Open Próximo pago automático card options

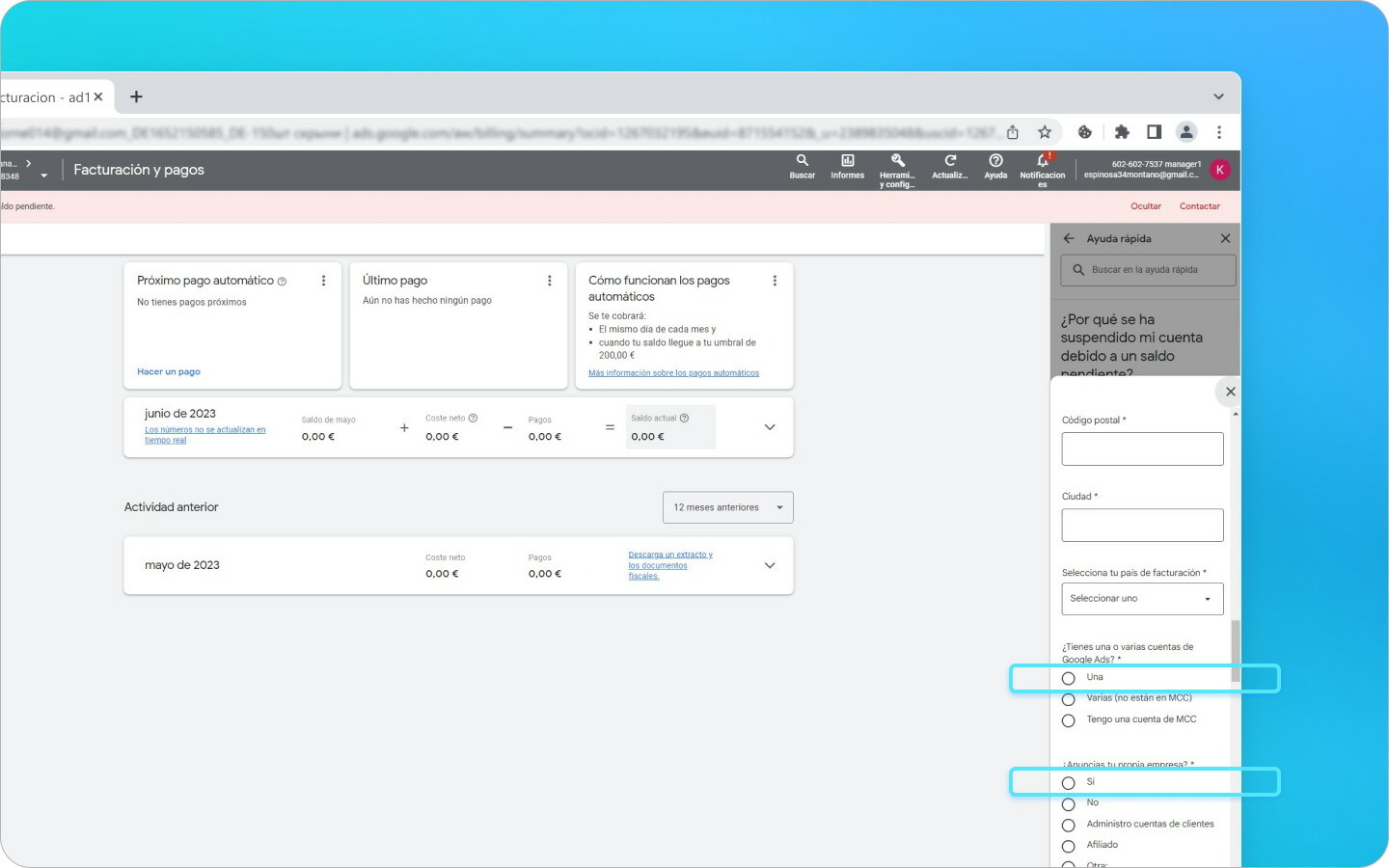323,281
